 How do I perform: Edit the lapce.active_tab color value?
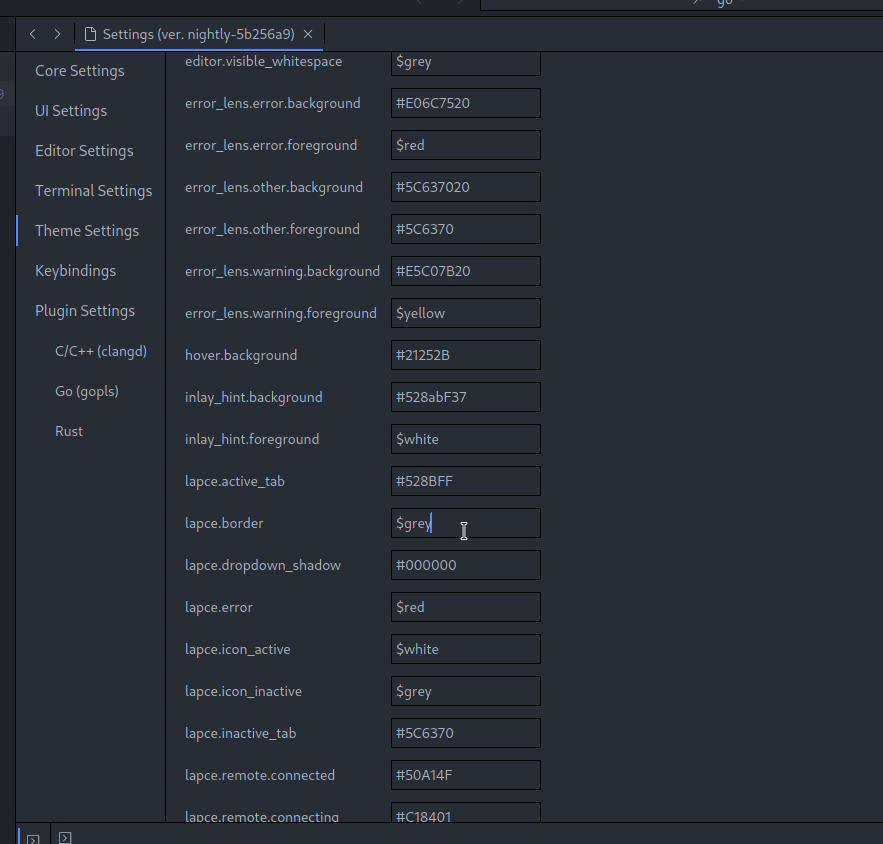coord(465,481)
